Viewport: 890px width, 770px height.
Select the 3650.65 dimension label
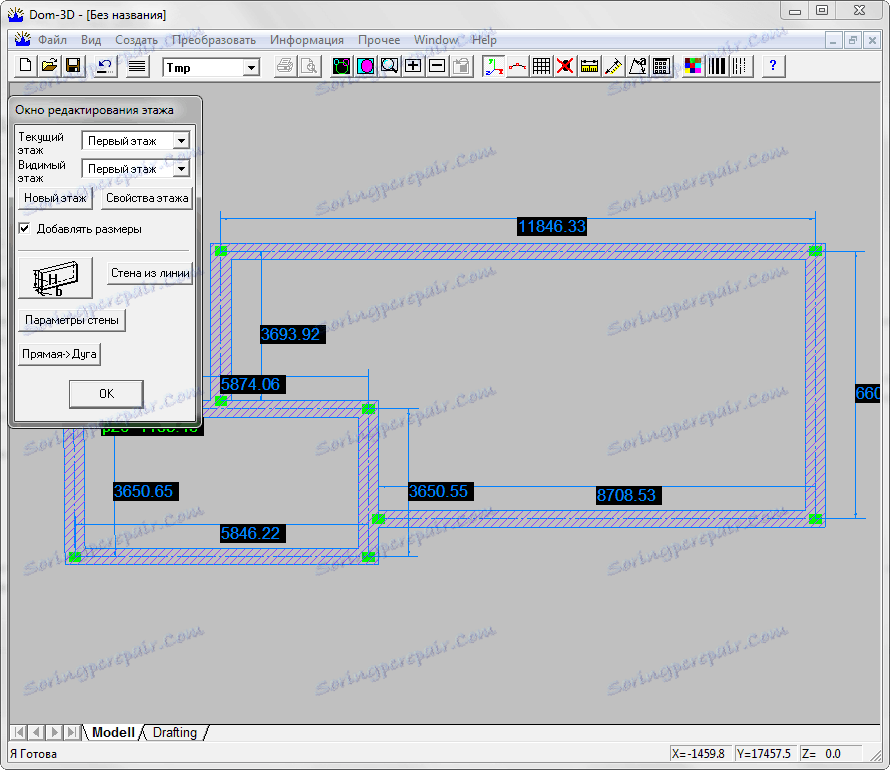[x=146, y=491]
